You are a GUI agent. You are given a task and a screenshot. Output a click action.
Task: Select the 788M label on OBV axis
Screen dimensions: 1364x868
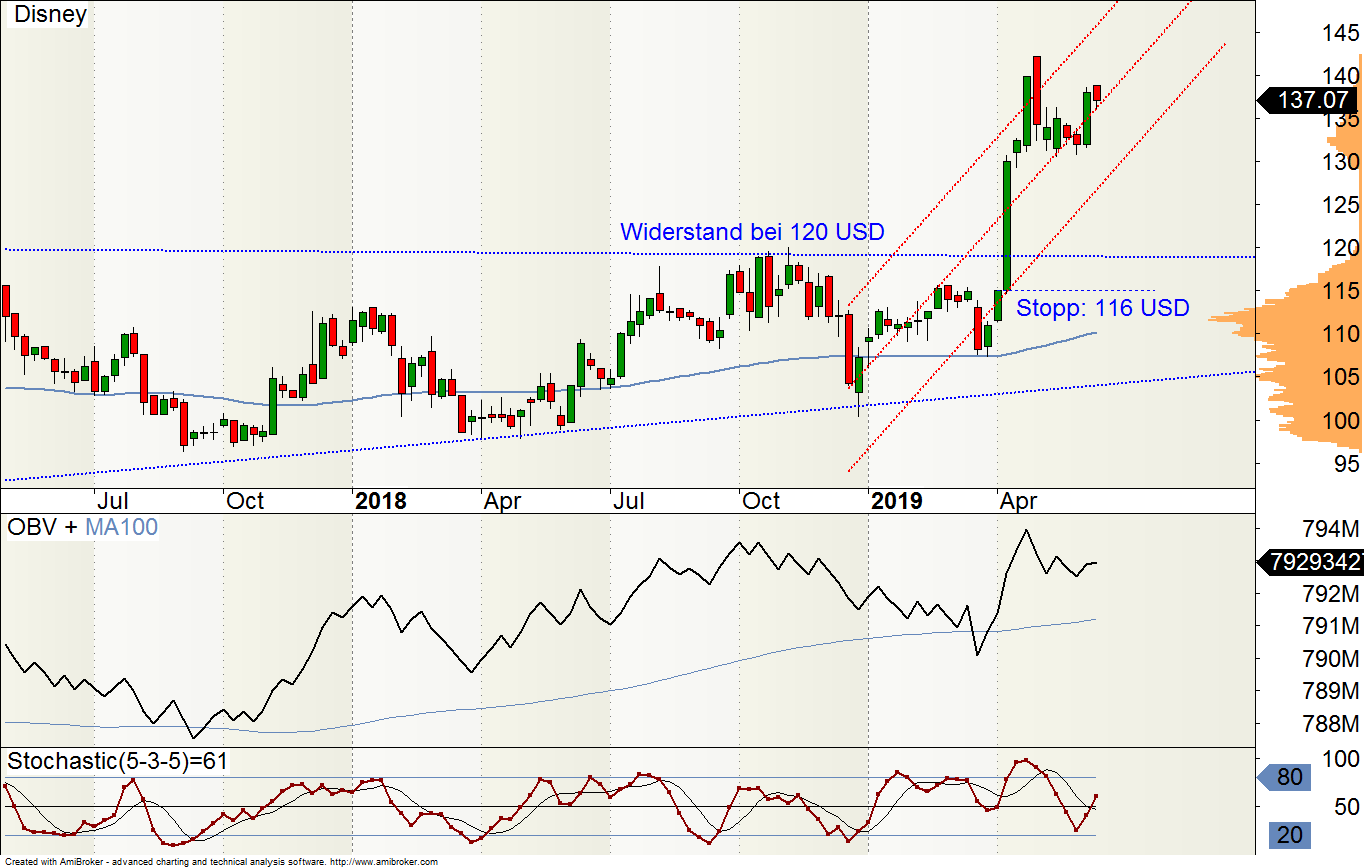point(1334,724)
